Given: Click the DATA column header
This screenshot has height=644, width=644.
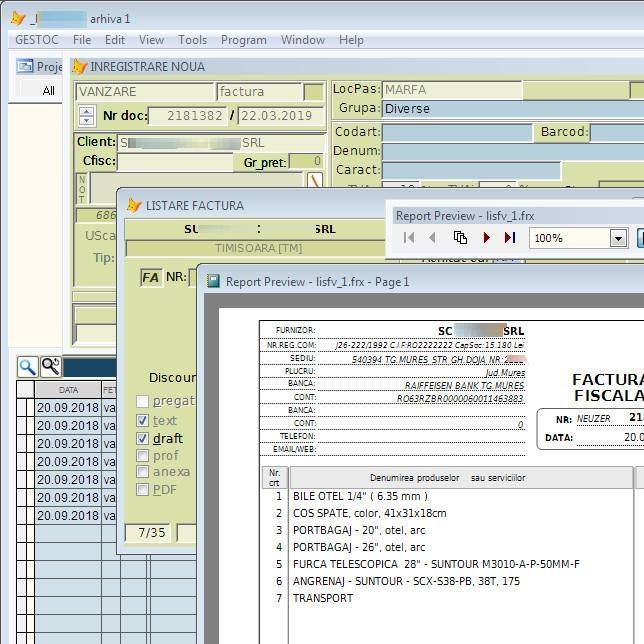Looking at the screenshot, I should click(68, 390).
